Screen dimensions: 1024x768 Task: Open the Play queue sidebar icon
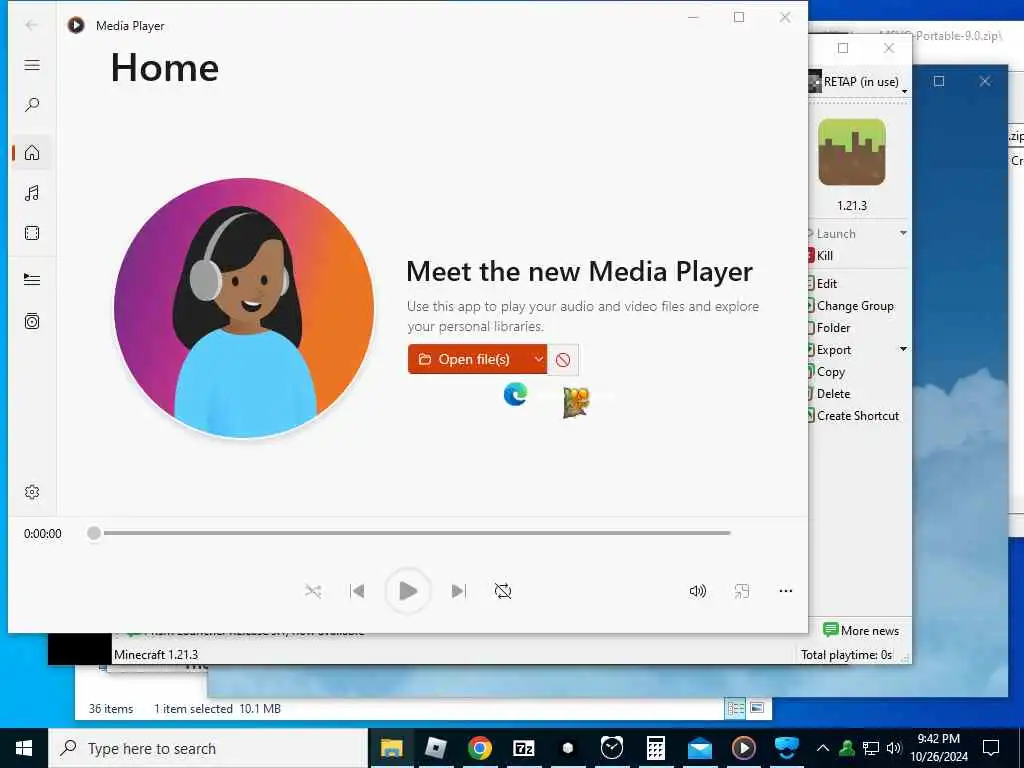coord(32,280)
